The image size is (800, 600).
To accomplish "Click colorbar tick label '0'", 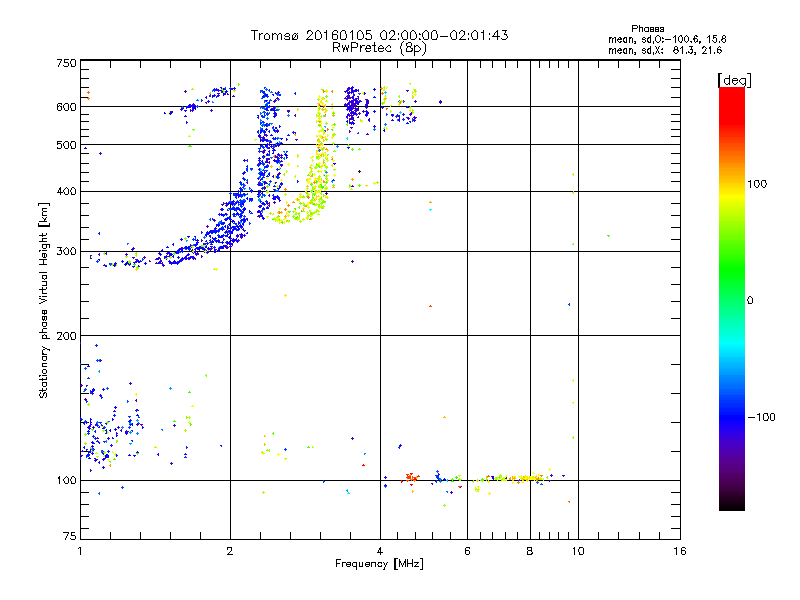I will pyautogui.click(x=750, y=301).
